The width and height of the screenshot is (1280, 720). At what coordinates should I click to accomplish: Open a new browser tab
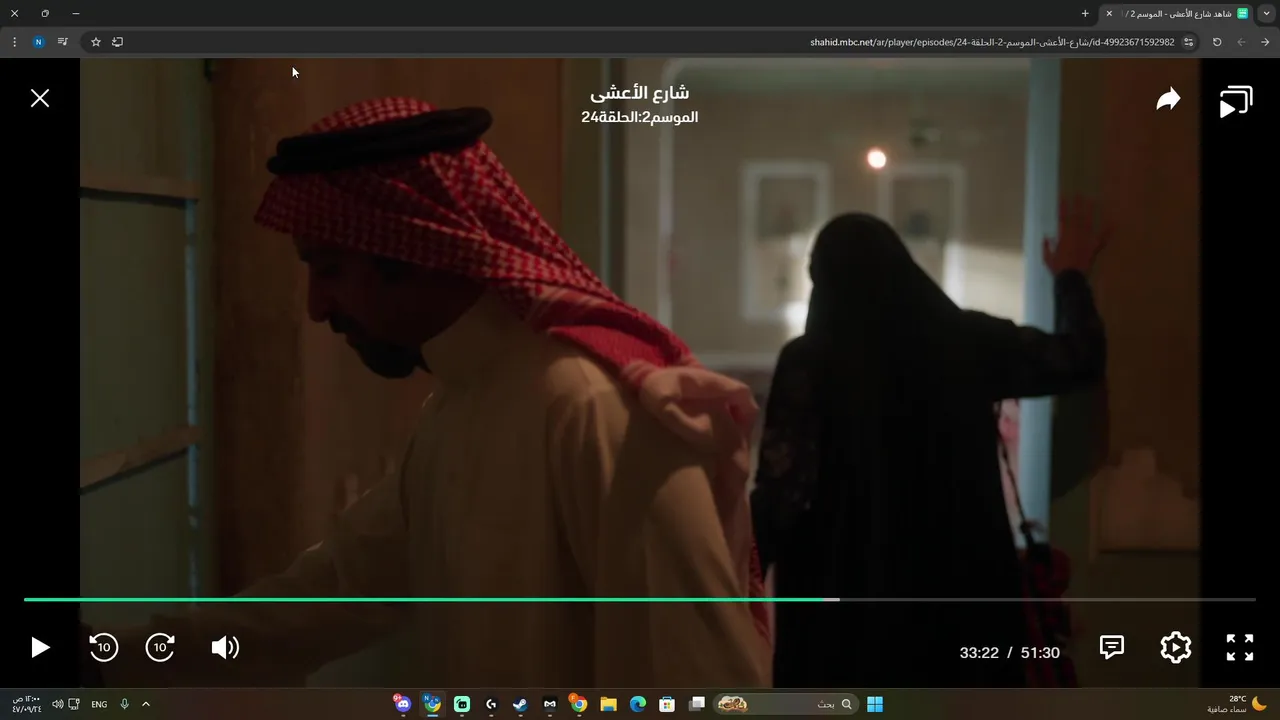(x=1085, y=13)
